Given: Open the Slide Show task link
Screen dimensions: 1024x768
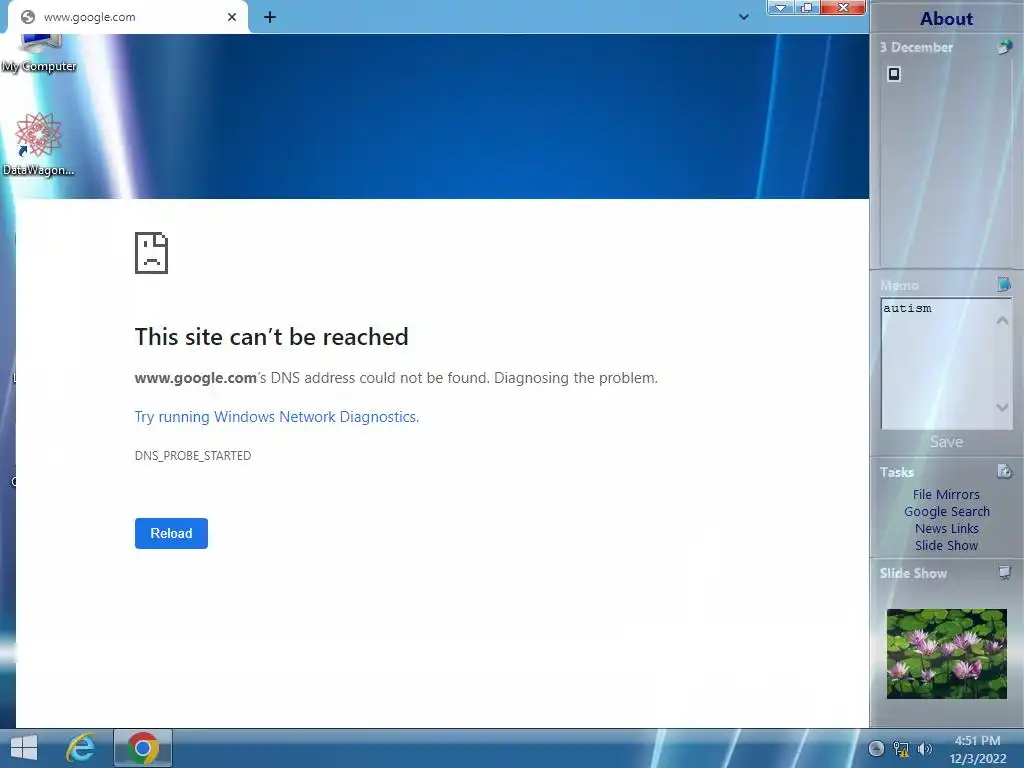Looking at the screenshot, I should pos(946,545).
